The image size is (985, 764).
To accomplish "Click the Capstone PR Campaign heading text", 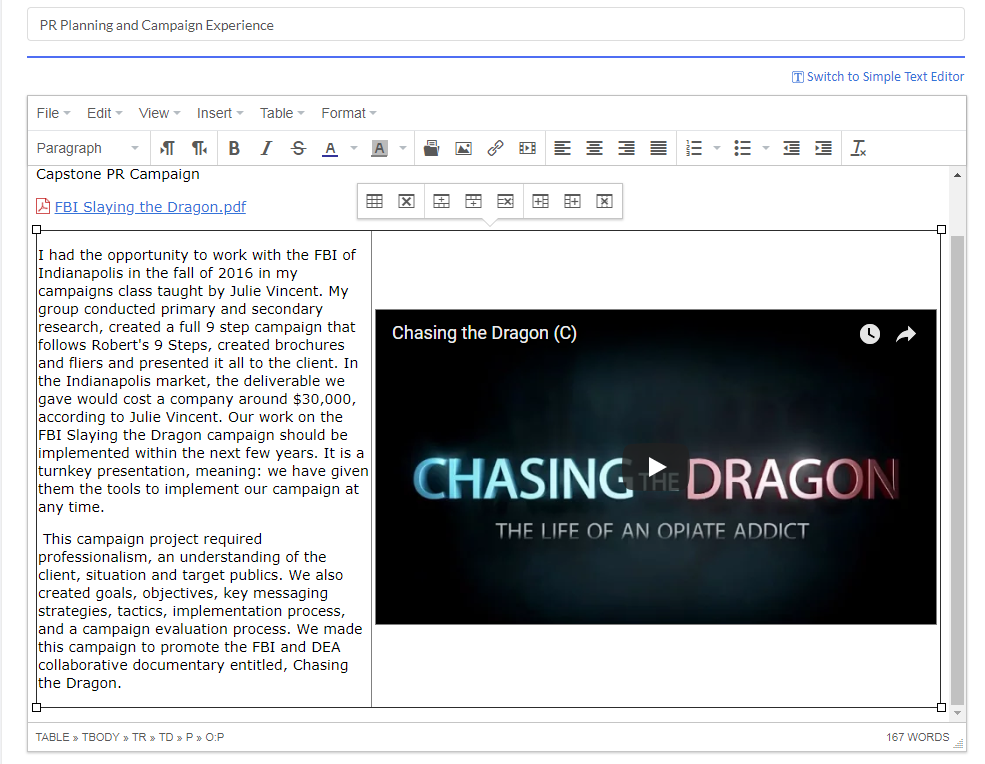I will click(118, 174).
